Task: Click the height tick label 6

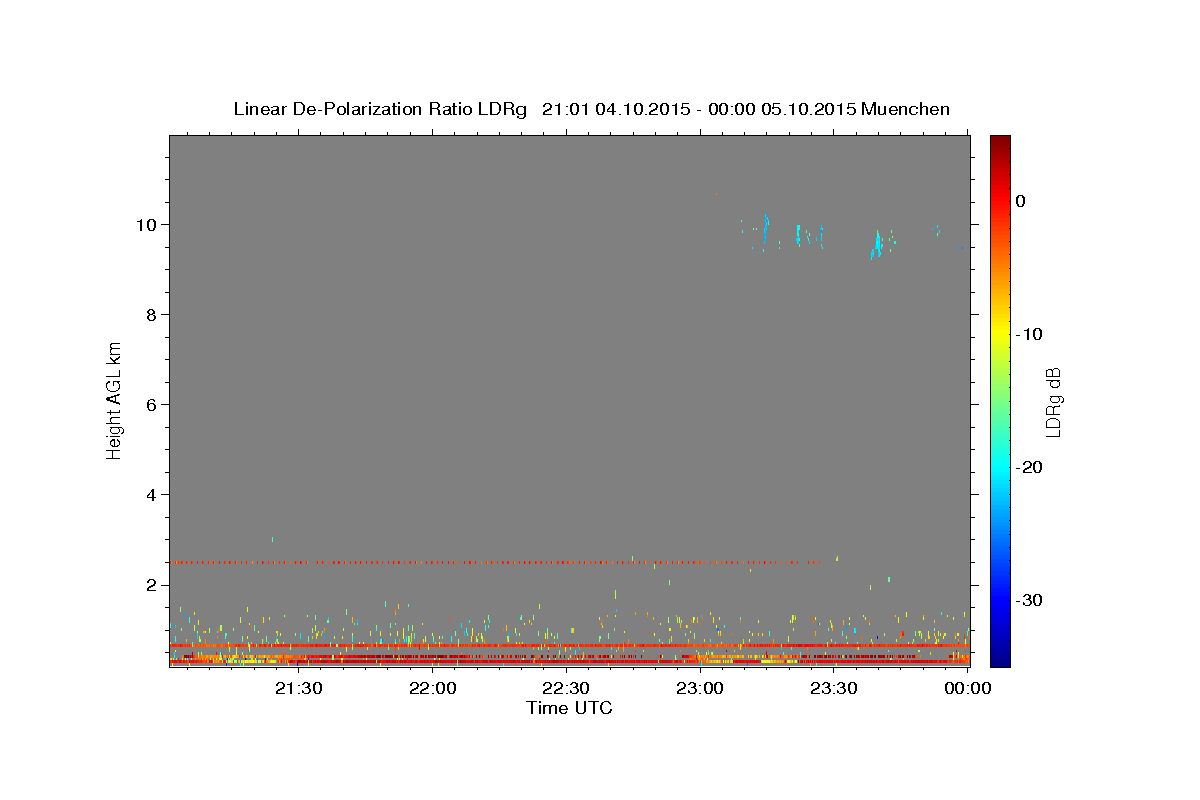Action: coord(152,404)
